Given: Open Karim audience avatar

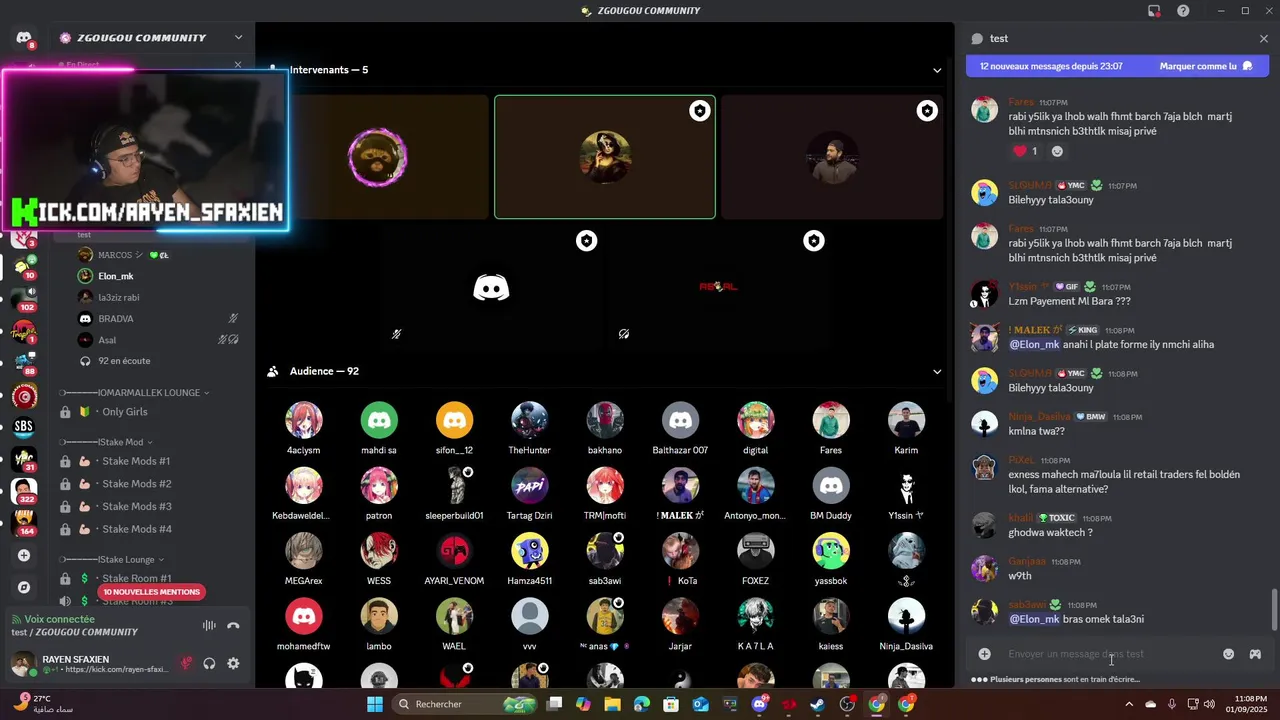Looking at the screenshot, I should tap(906, 421).
